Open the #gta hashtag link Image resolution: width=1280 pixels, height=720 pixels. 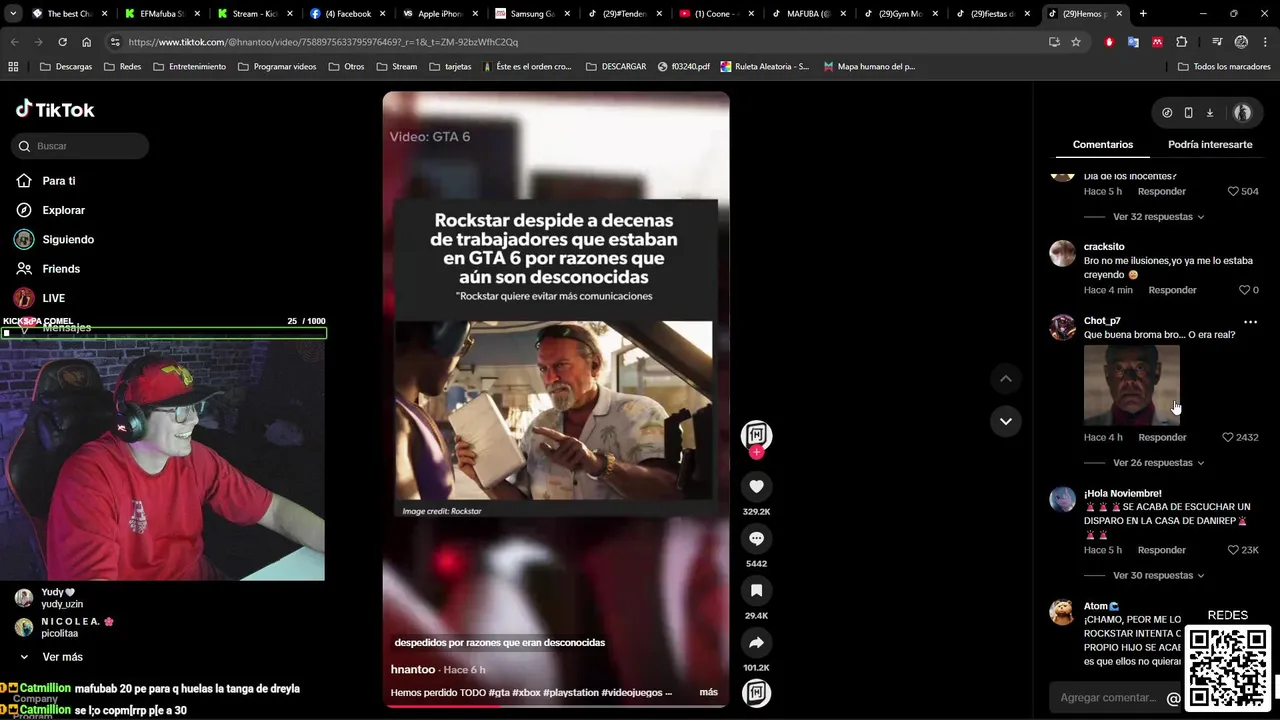coord(500,692)
